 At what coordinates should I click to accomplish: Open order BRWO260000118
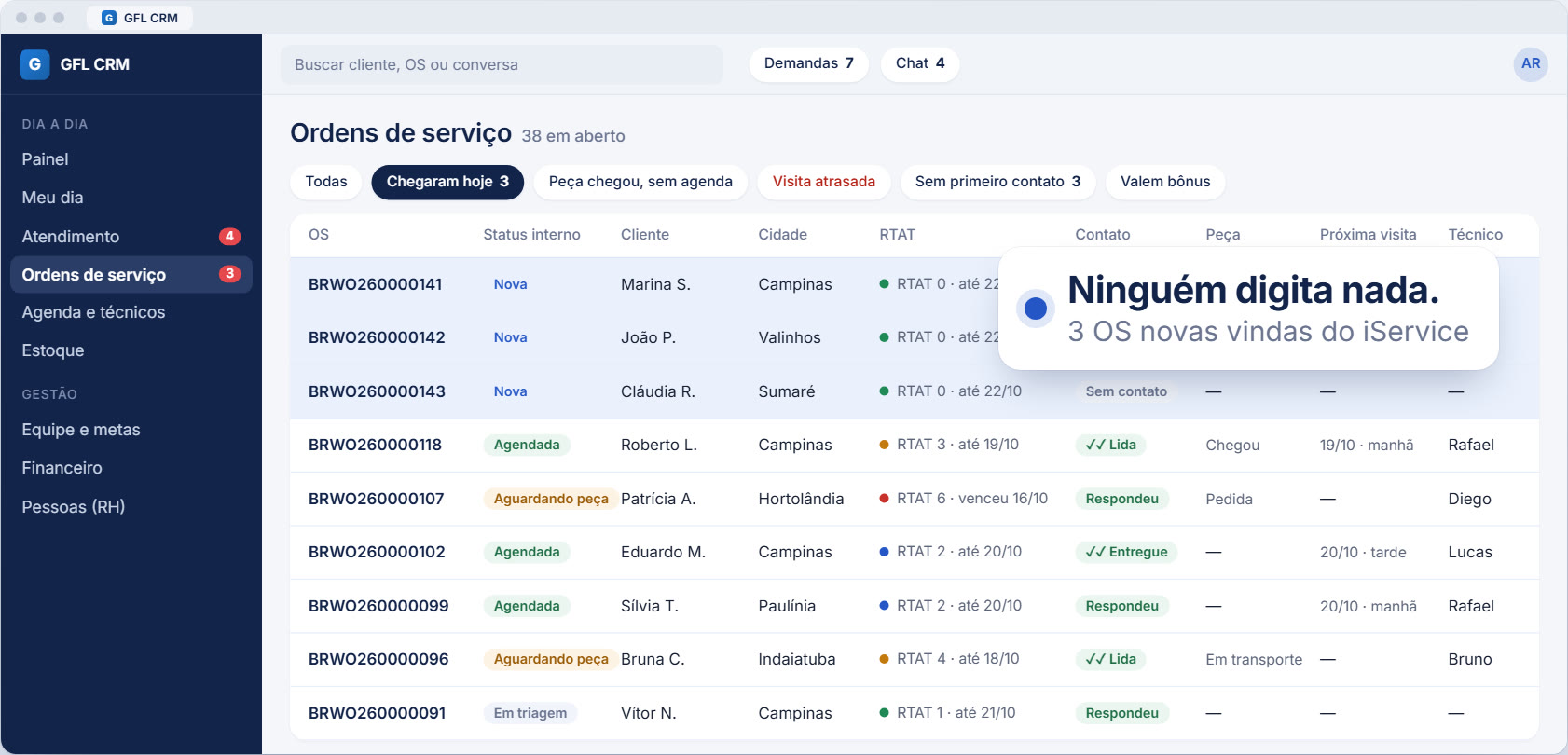pos(376,445)
